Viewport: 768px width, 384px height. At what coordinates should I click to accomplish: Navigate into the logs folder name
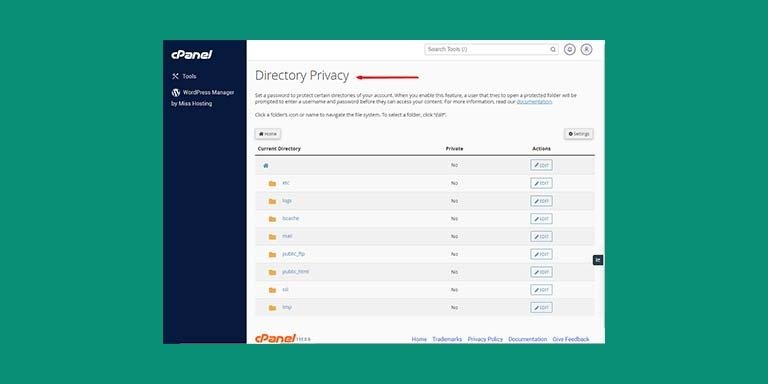pos(287,201)
